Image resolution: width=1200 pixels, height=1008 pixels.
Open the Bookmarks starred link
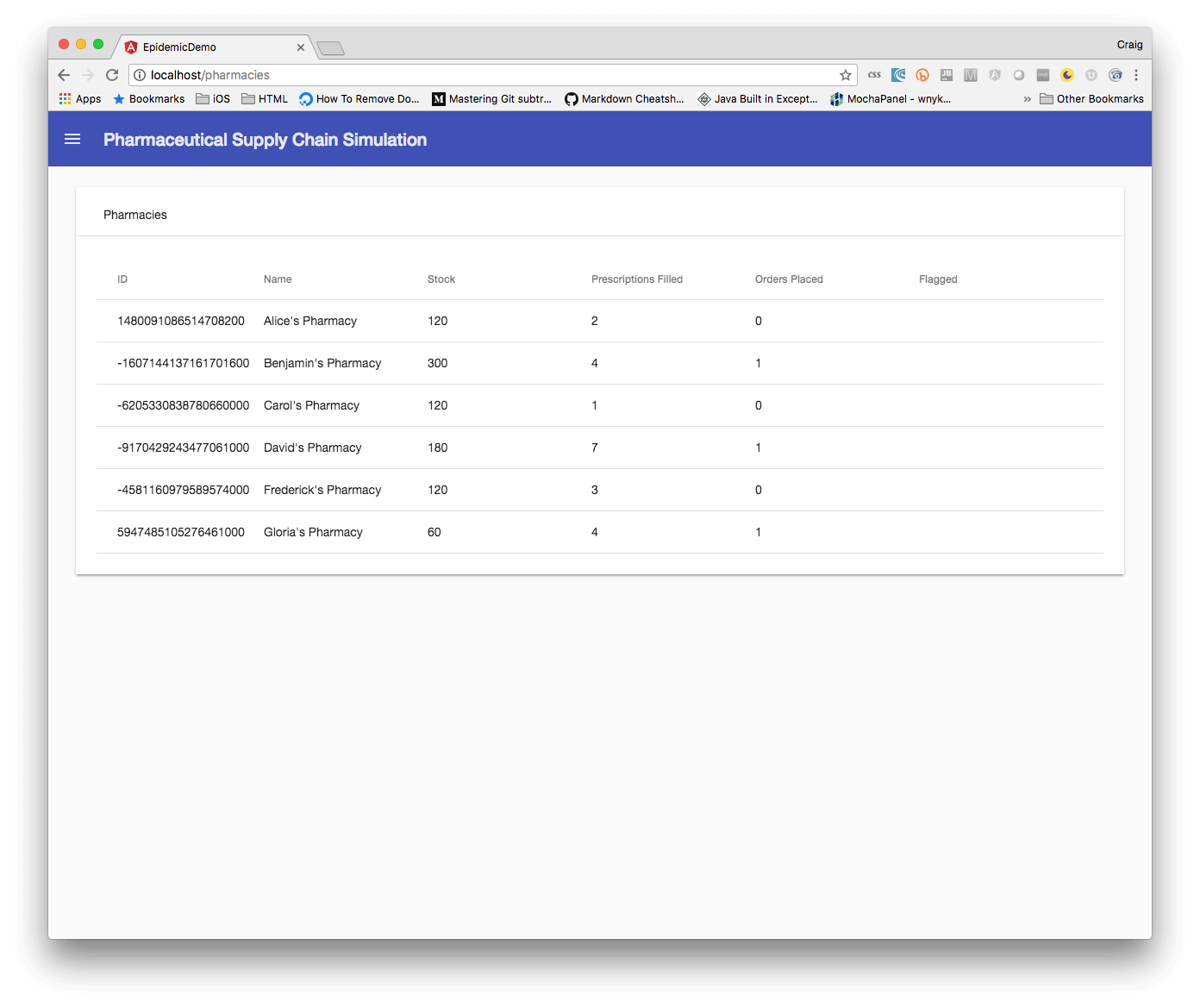[x=148, y=99]
